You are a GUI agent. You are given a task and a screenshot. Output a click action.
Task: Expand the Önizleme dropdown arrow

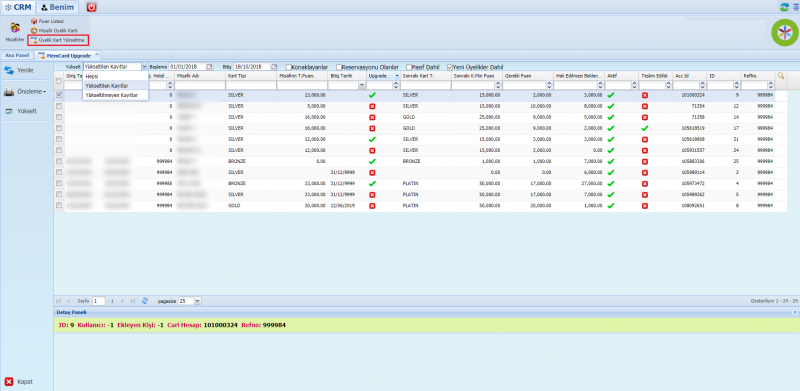[x=45, y=92]
